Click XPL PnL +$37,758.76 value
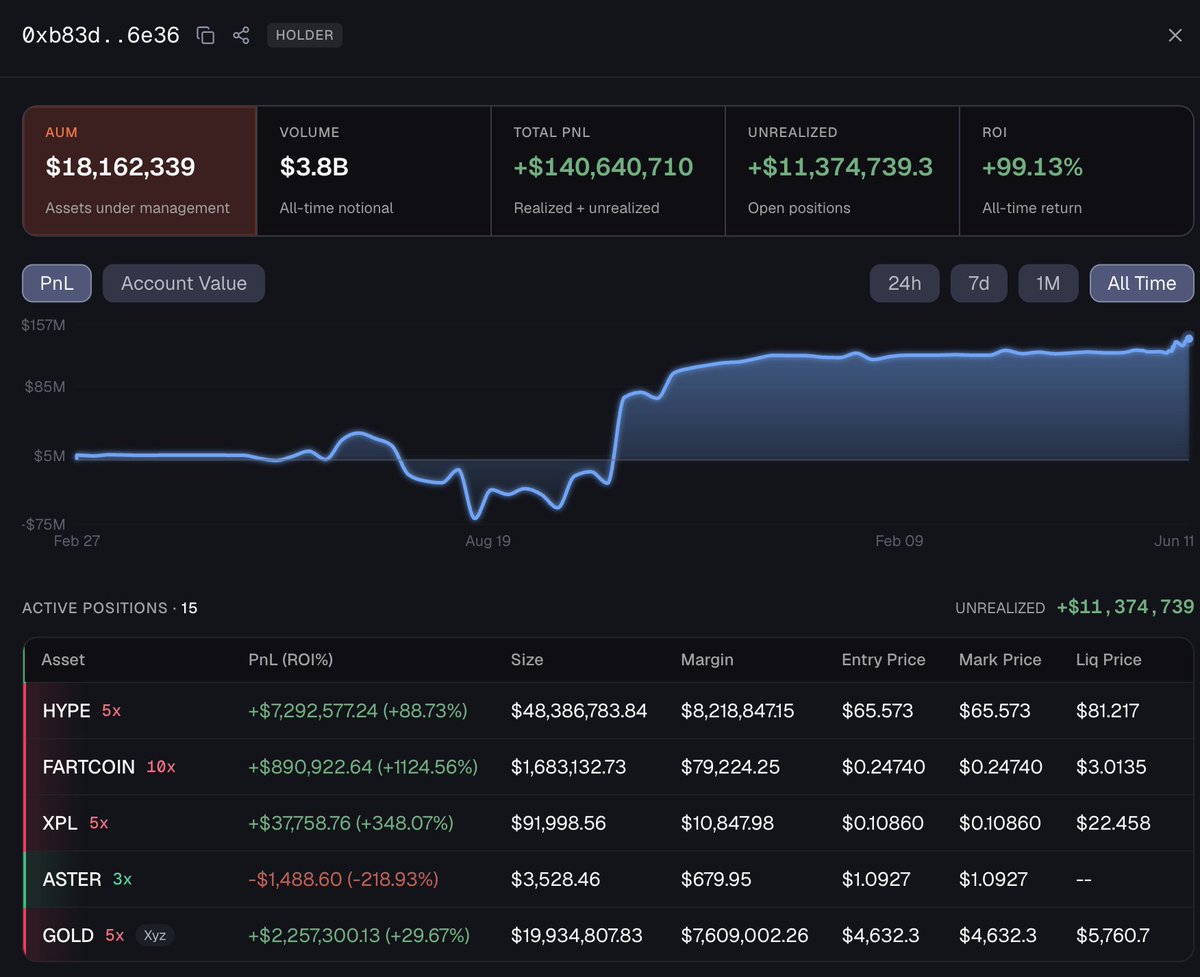 351,823
